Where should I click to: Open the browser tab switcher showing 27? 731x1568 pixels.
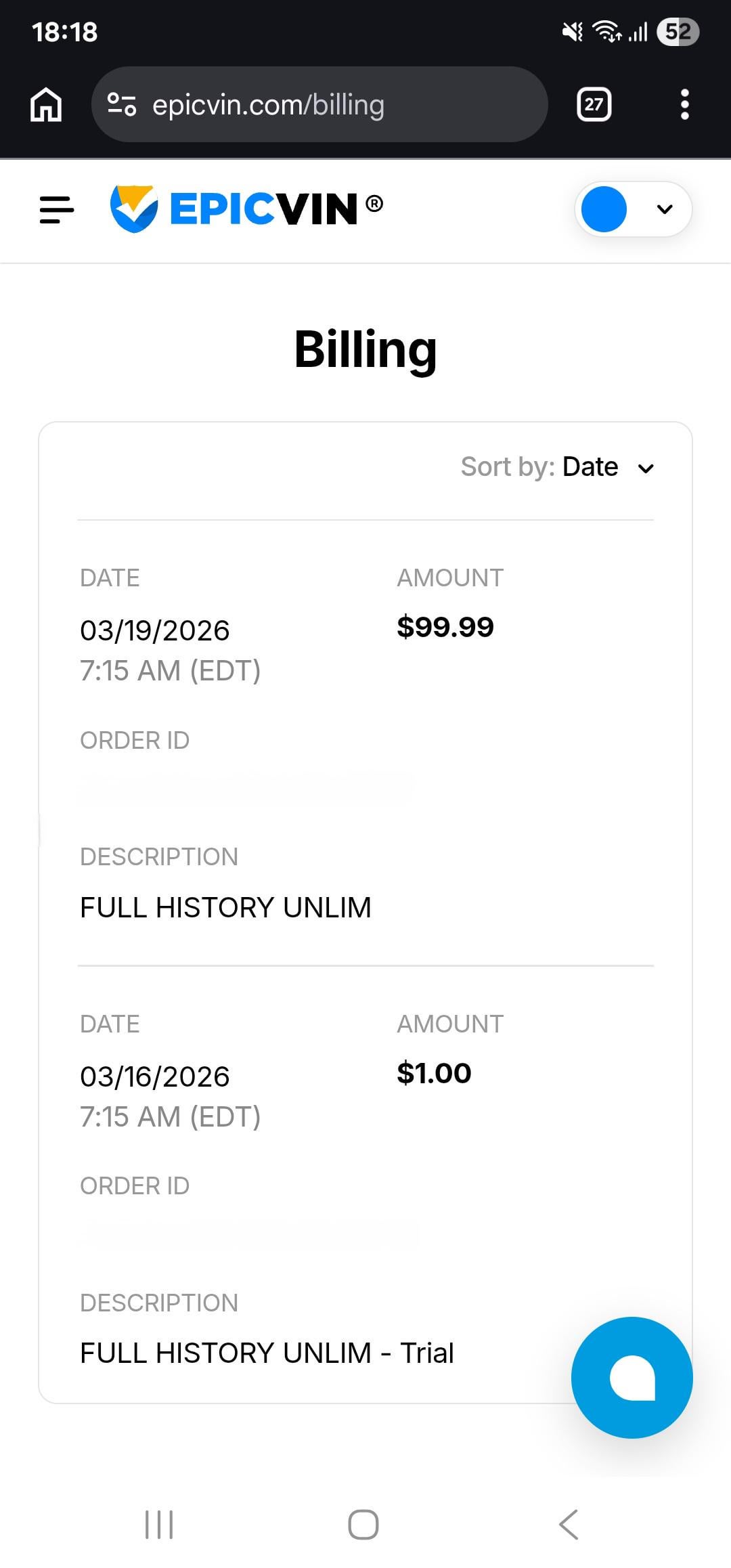(x=594, y=104)
